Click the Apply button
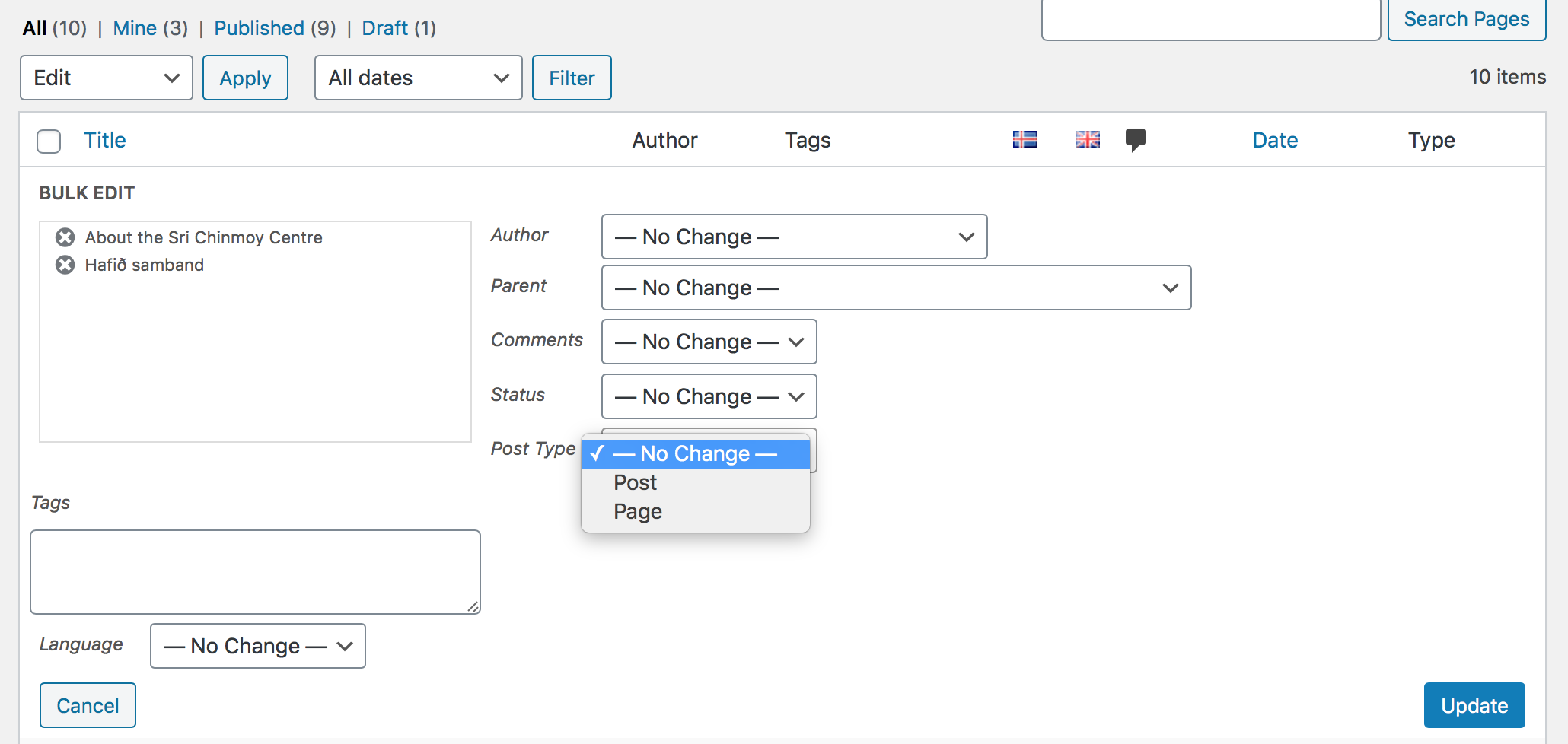1568x744 pixels. (245, 78)
